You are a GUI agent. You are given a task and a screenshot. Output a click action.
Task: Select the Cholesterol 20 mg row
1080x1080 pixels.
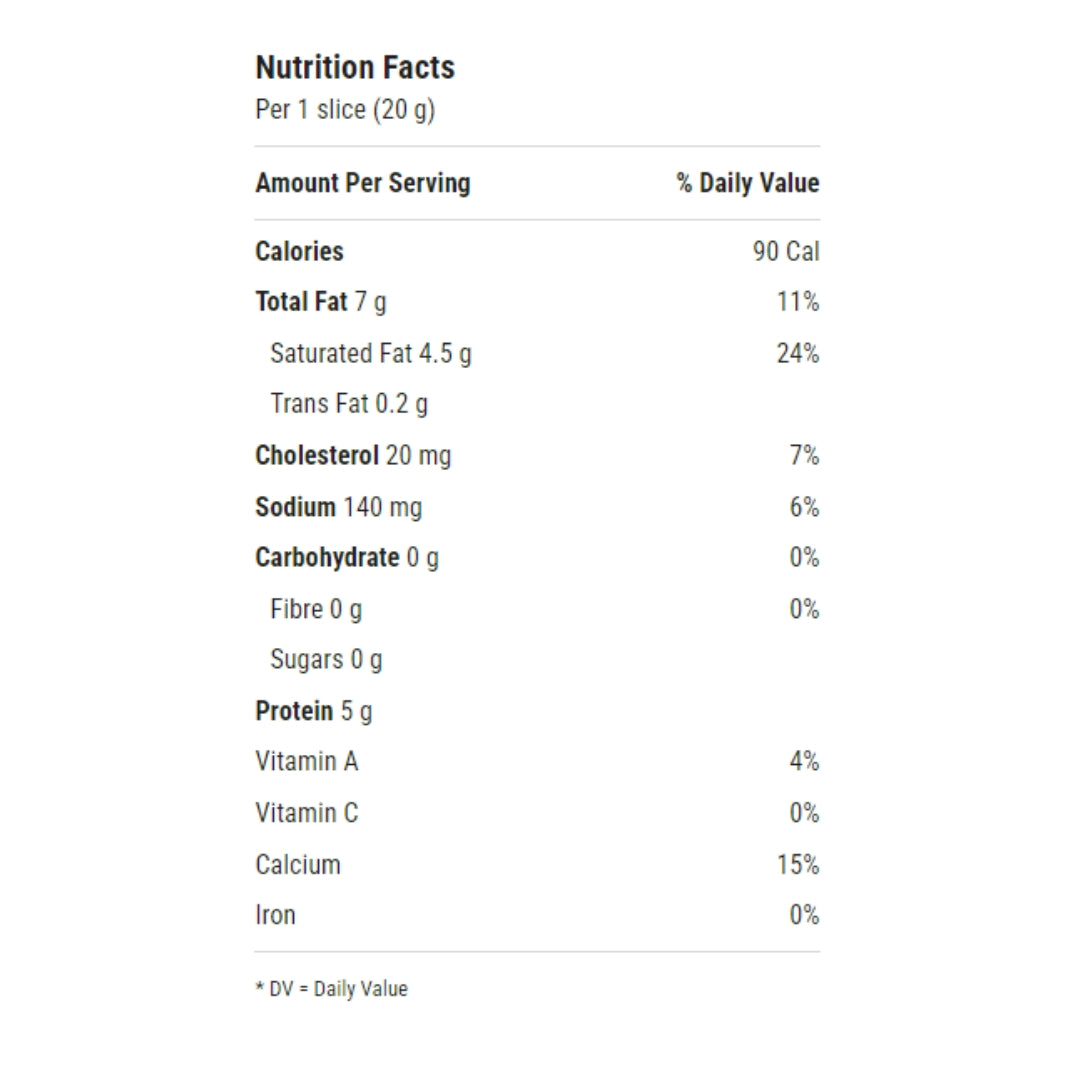point(537,456)
